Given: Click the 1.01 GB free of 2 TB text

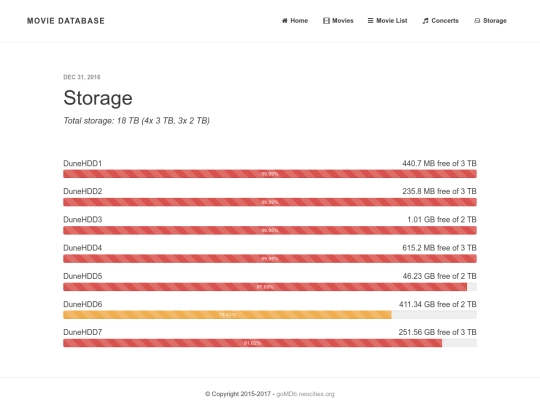Looking at the screenshot, I should pyautogui.click(x=442, y=219).
